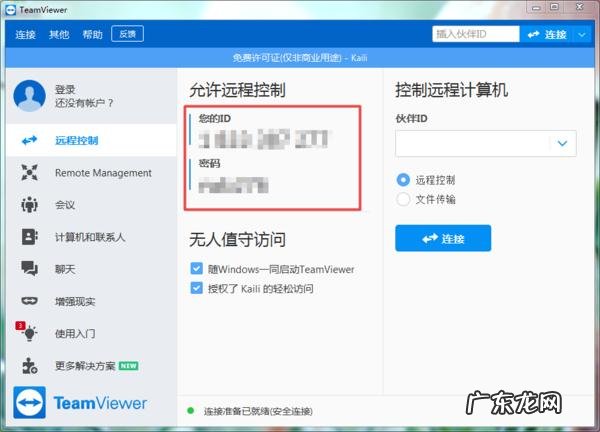
Task: Click 还没有帐户？ link
Action: 84,103
